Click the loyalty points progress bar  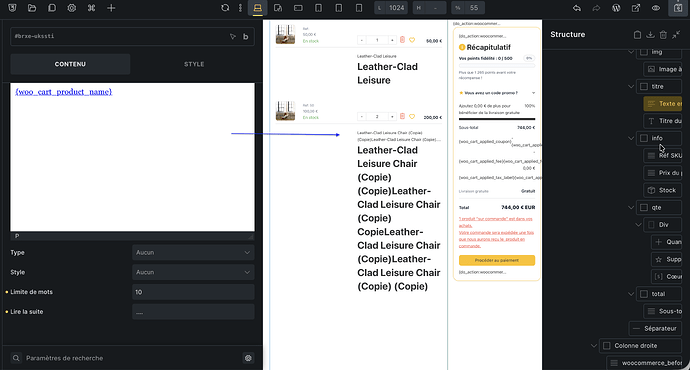tap(497, 66)
